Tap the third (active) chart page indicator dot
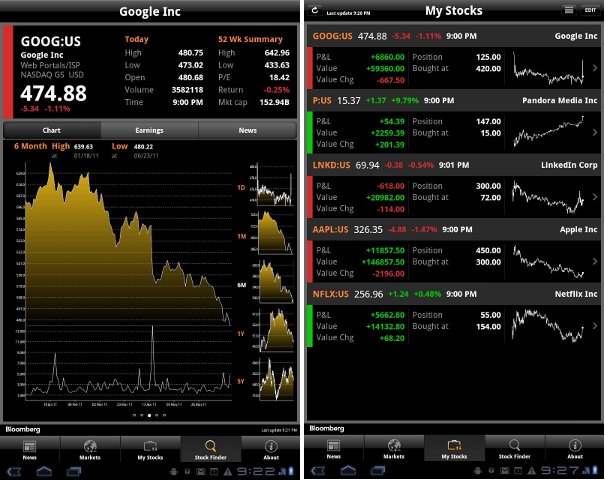605x480 pixels. [x=149, y=416]
